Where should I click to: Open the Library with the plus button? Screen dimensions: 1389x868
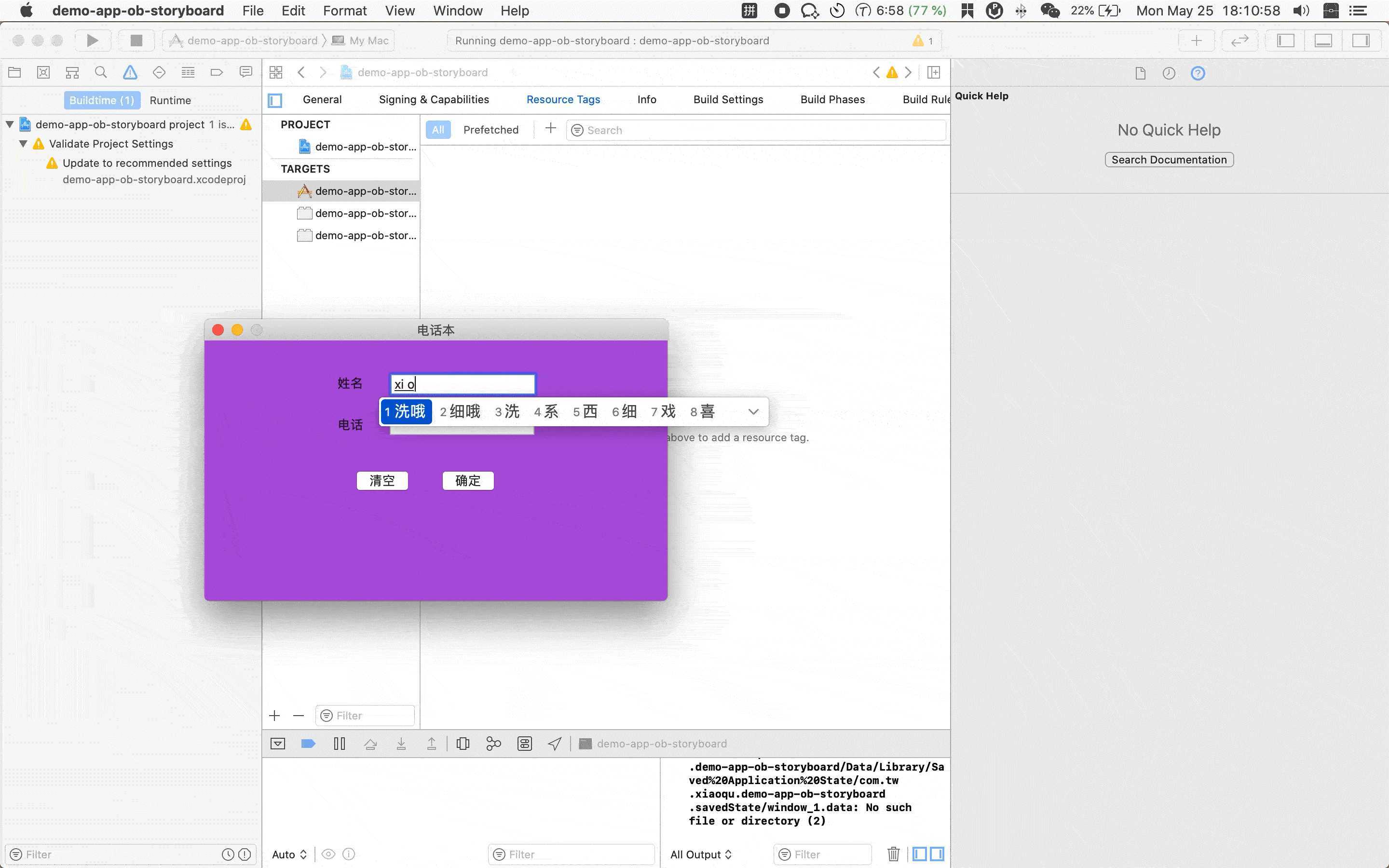(x=1196, y=40)
